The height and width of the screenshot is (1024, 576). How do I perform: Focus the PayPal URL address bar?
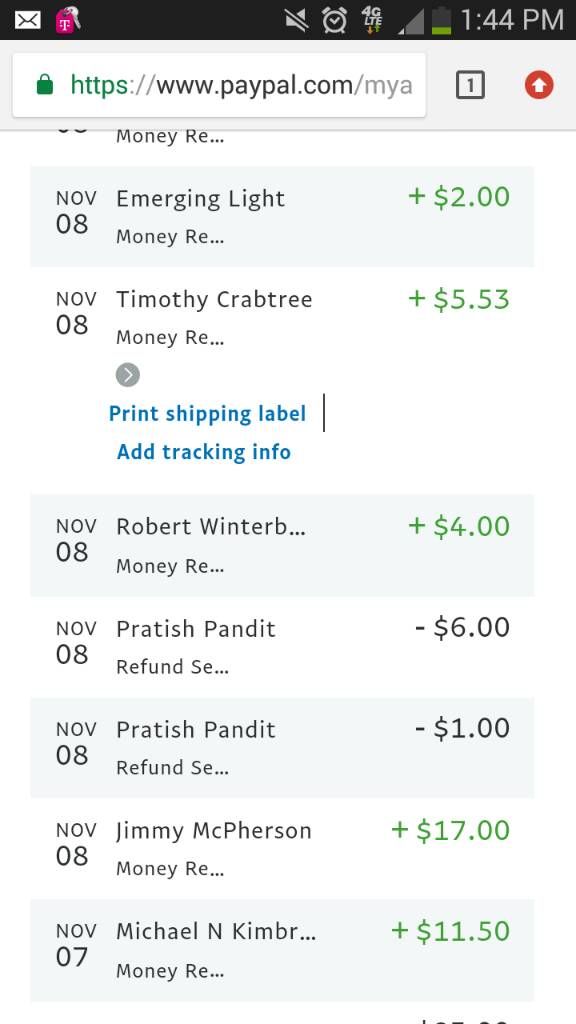[x=219, y=85]
